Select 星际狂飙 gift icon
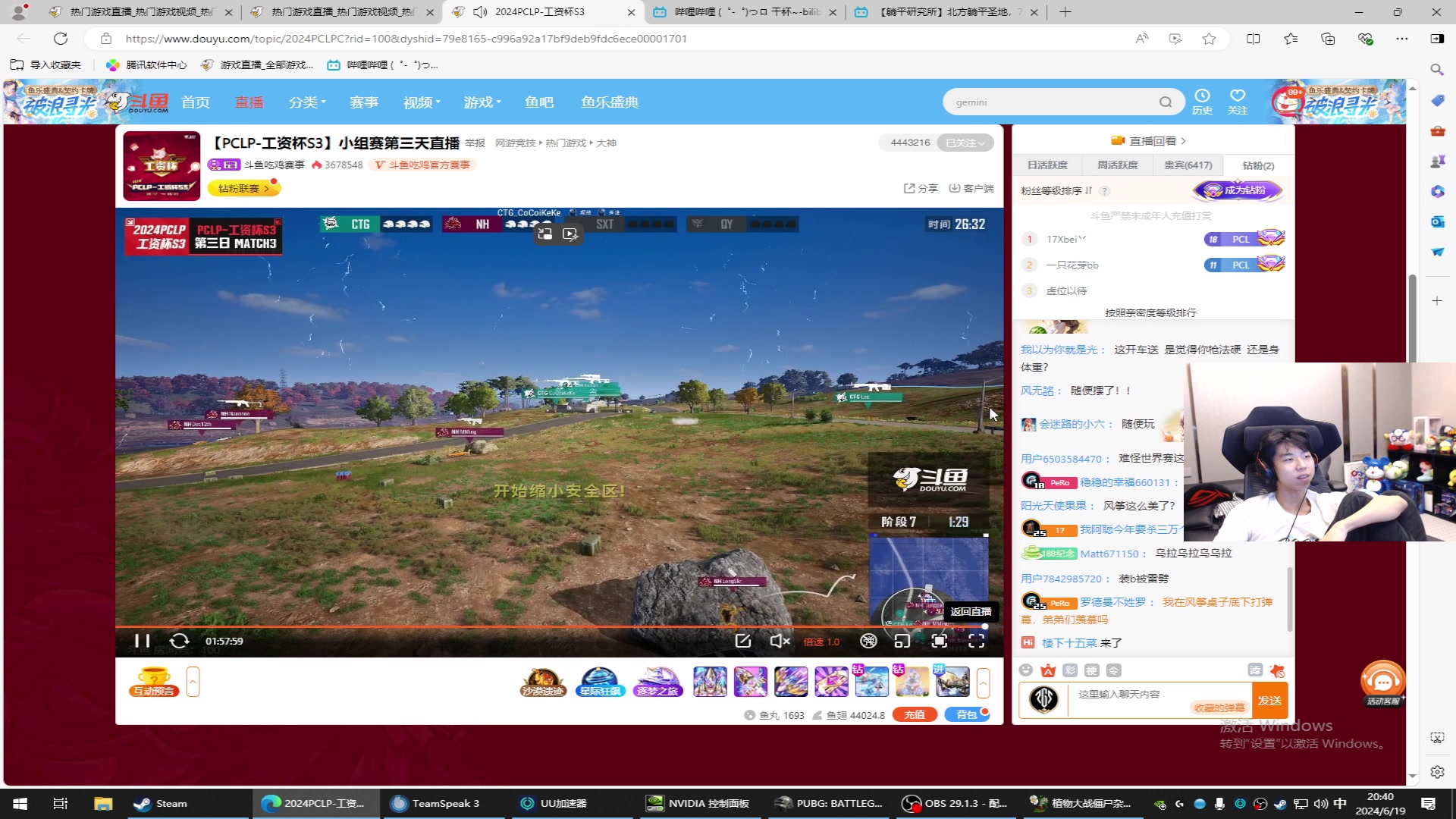 click(600, 681)
